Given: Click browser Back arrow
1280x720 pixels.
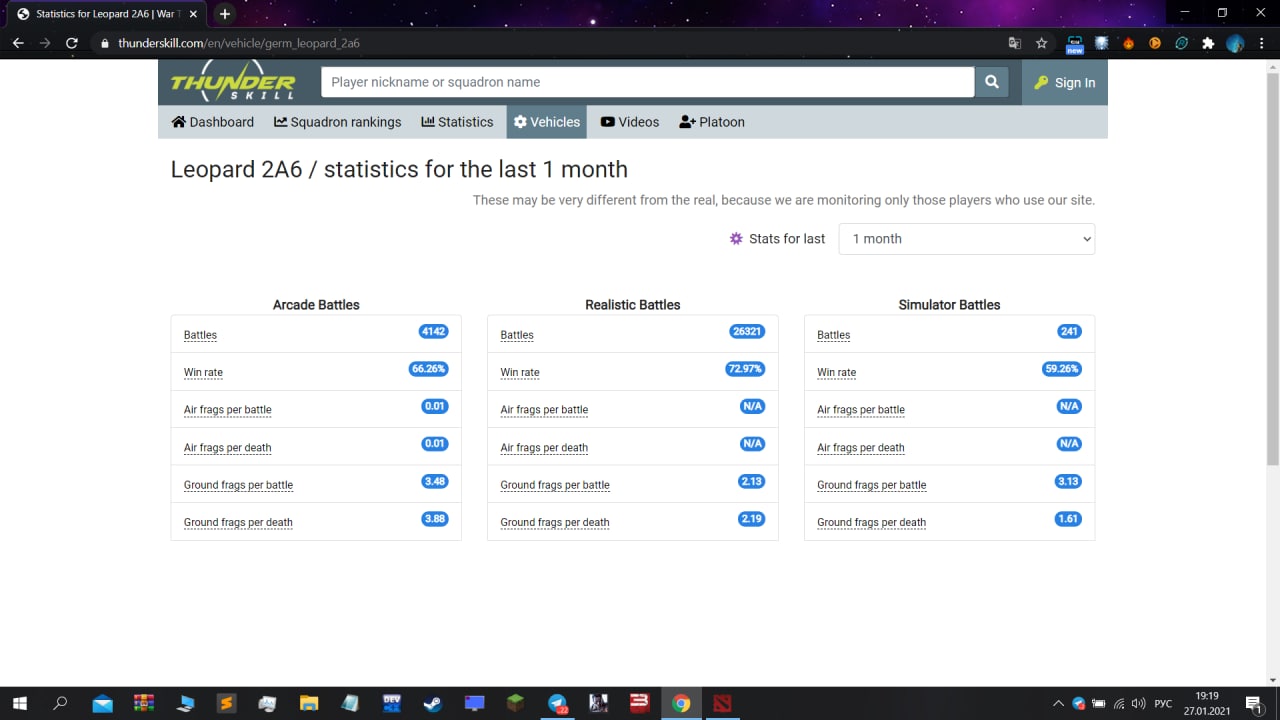Looking at the screenshot, I should 18,43.
